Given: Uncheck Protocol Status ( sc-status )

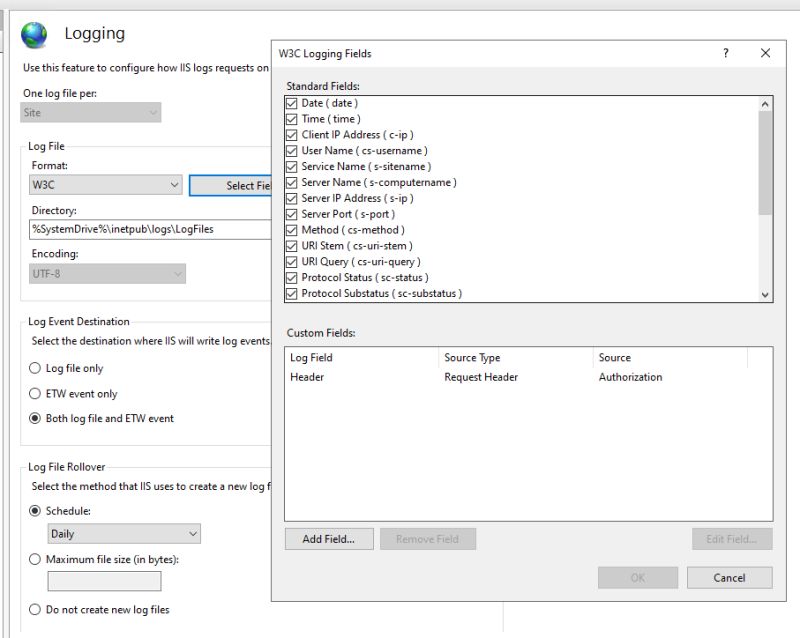Looking at the screenshot, I should [x=290, y=277].
